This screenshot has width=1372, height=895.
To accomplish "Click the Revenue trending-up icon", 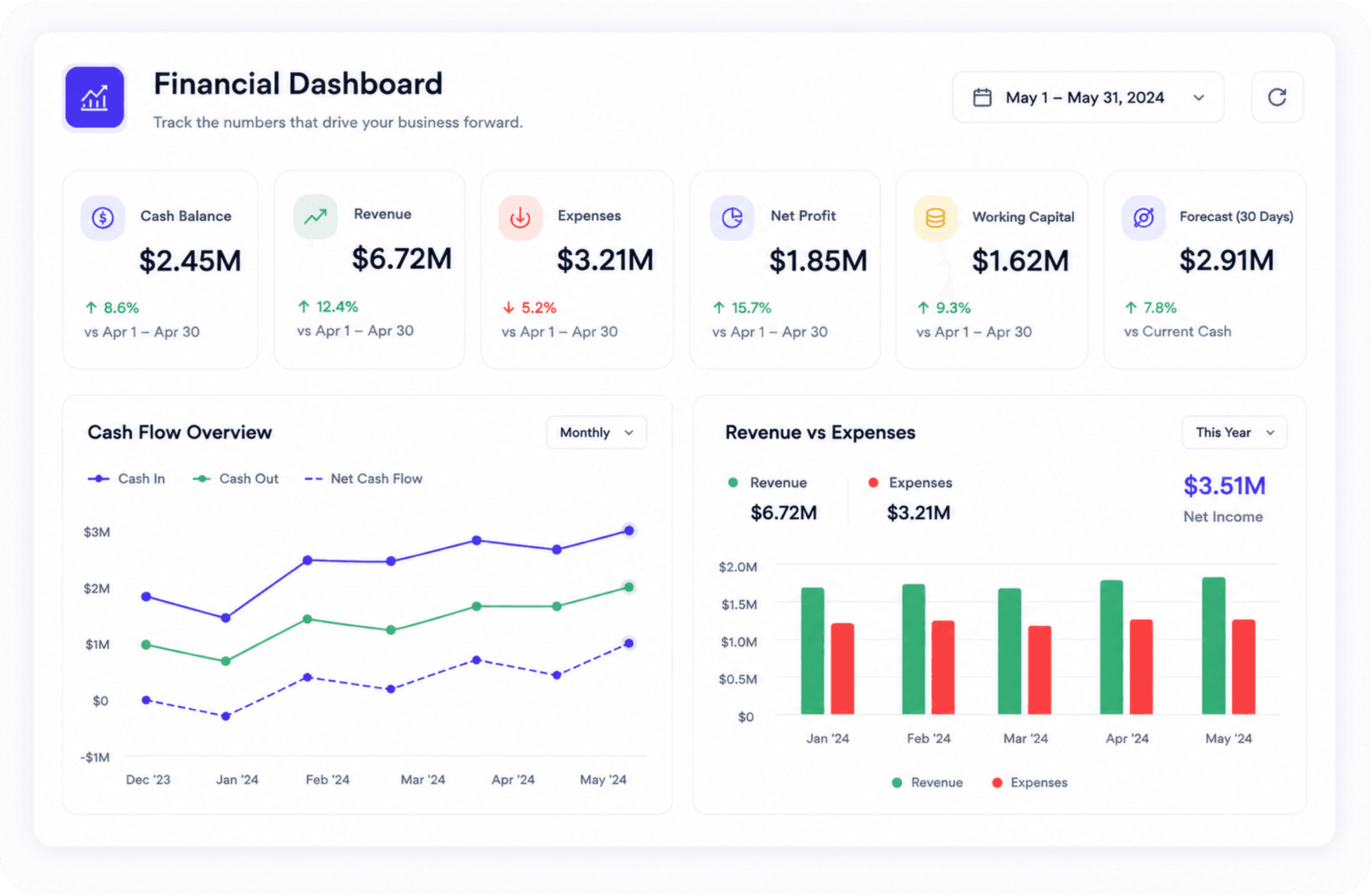I will pos(315,216).
